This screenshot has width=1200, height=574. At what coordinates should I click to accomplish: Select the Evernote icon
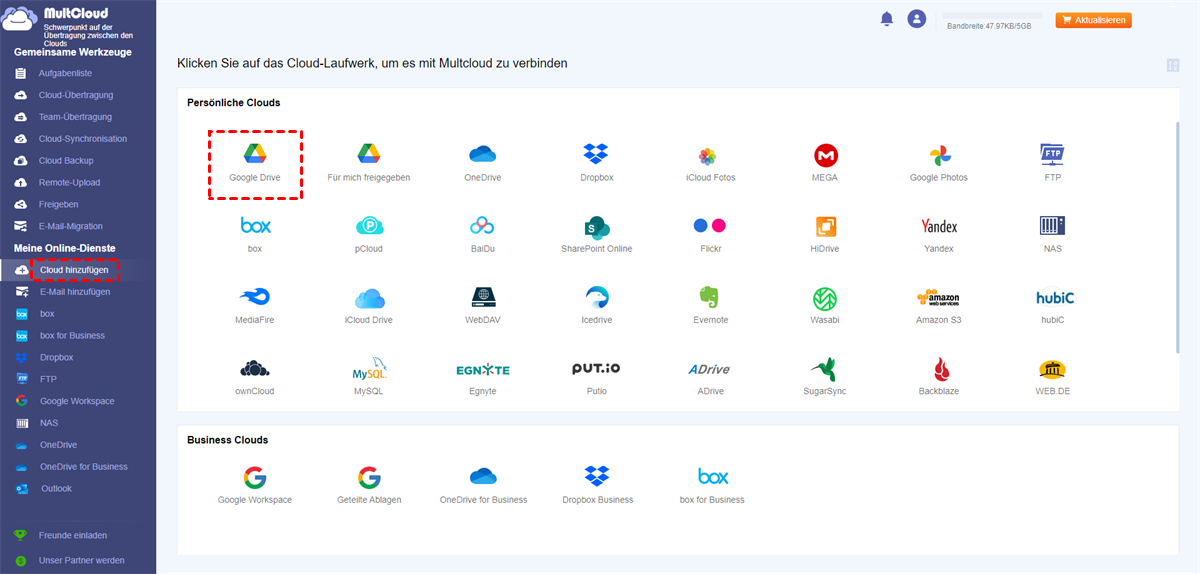[x=711, y=297]
